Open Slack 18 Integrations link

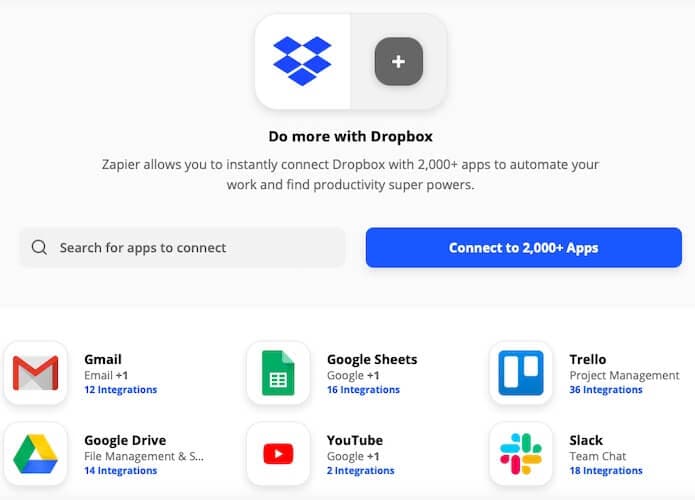coord(606,470)
